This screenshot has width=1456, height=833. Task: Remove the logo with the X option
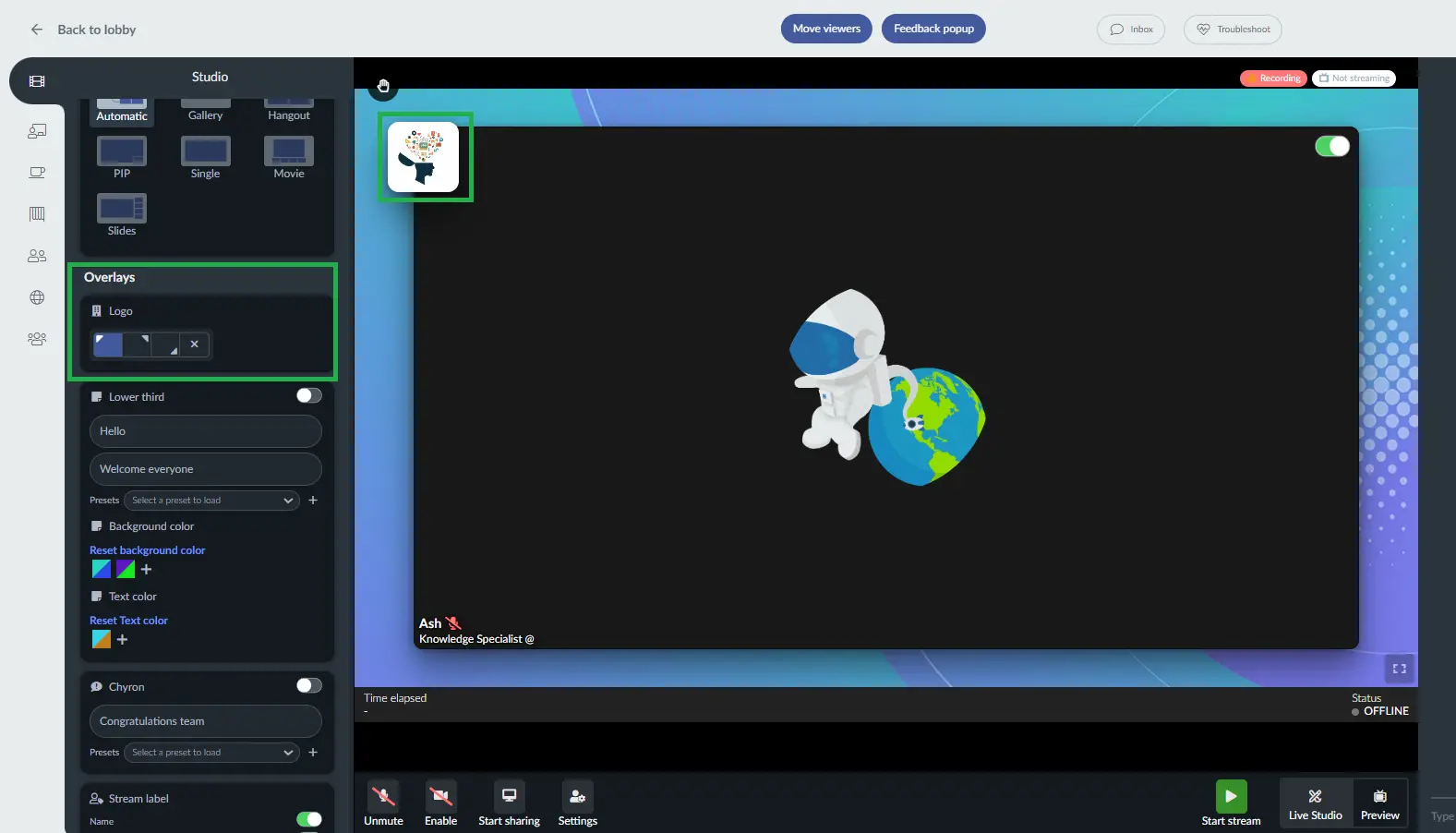[x=194, y=344]
